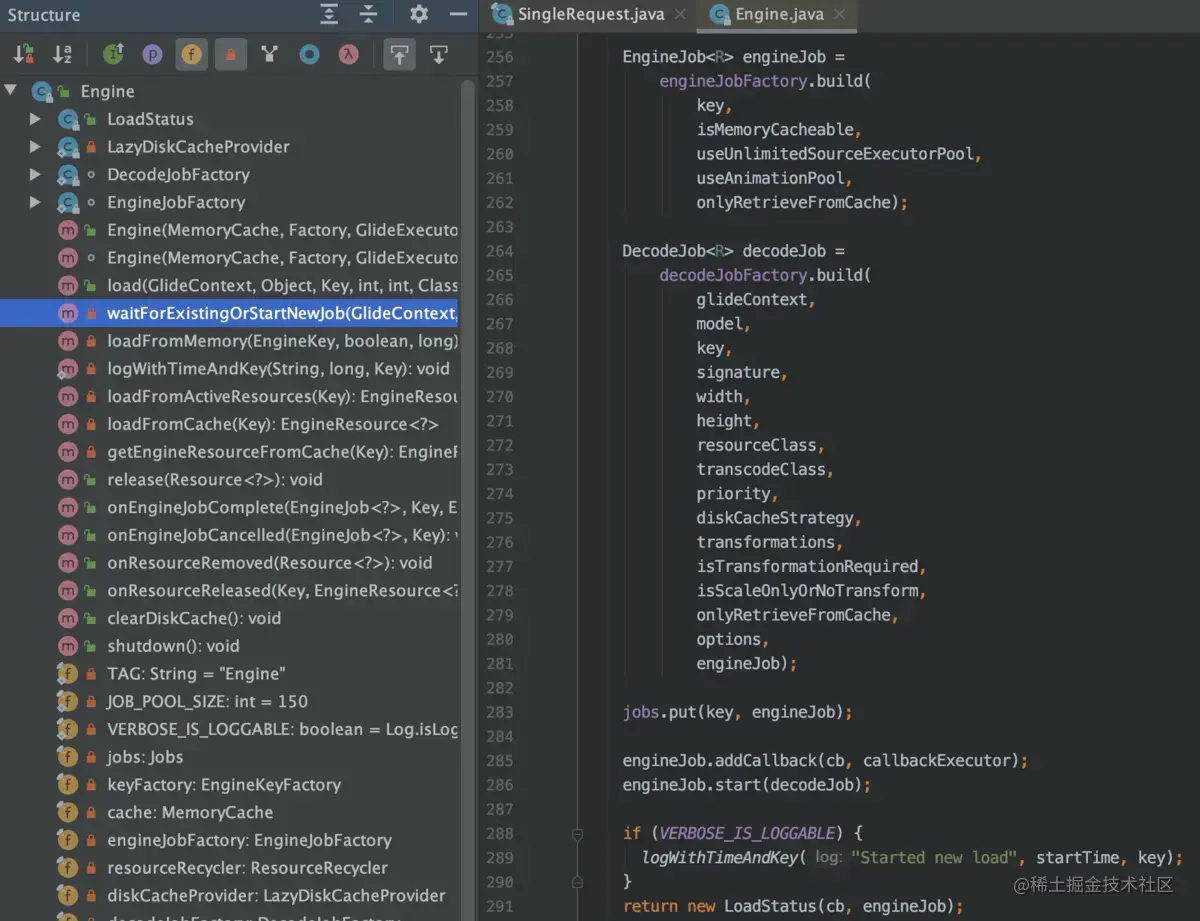Click the Engine.java tab file icon
Viewport: 1200px width, 921px height.
tap(718, 14)
